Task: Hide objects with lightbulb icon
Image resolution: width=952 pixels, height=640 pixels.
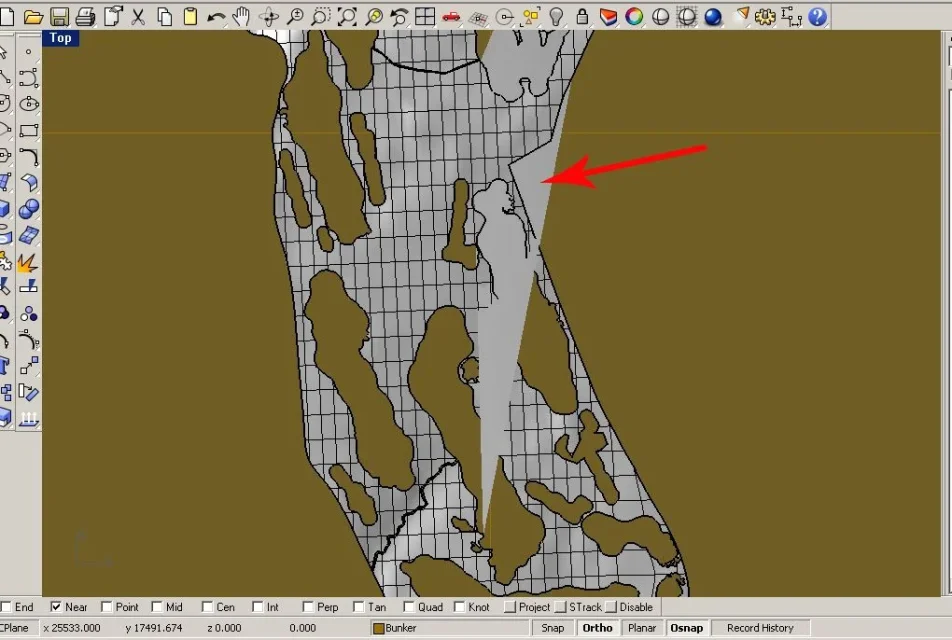Action: (556, 16)
